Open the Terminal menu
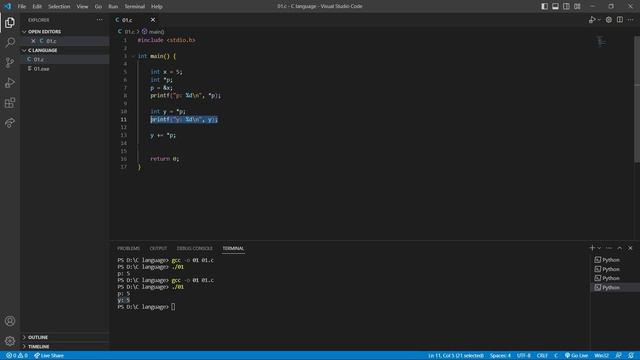640x360 pixels. 135,6
